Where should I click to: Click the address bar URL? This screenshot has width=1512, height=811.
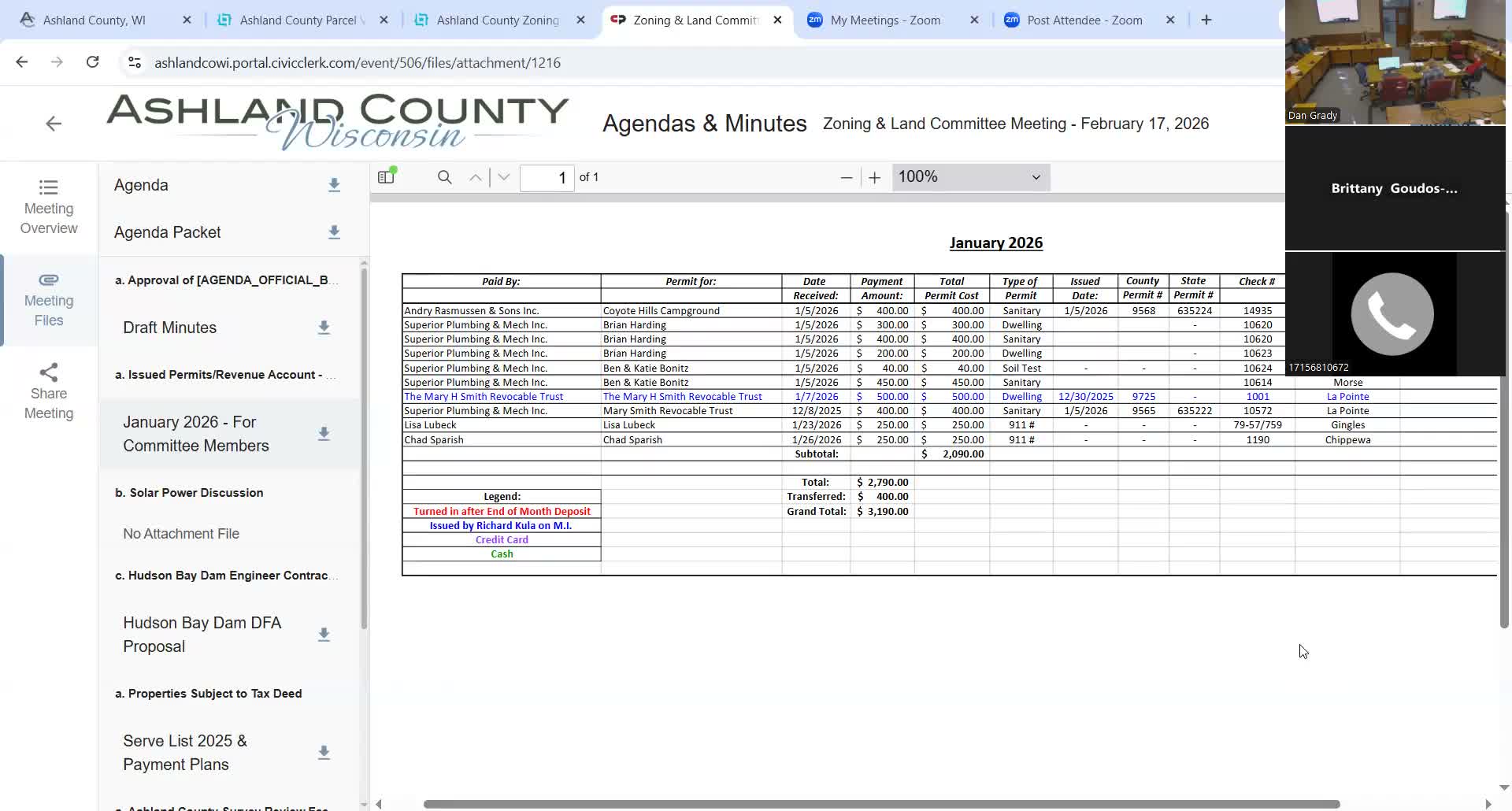(x=358, y=63)
